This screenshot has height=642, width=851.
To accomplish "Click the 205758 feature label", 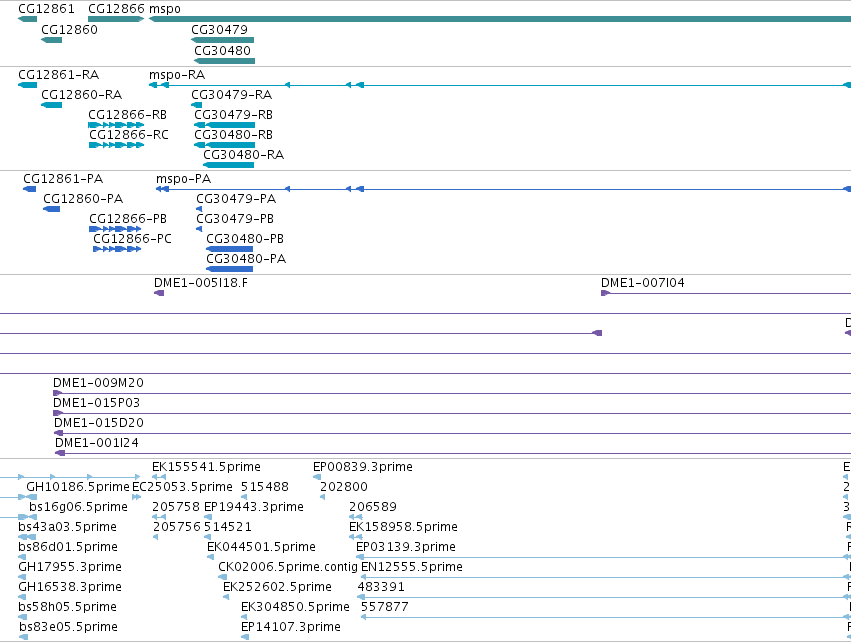I will click(176, 507).
